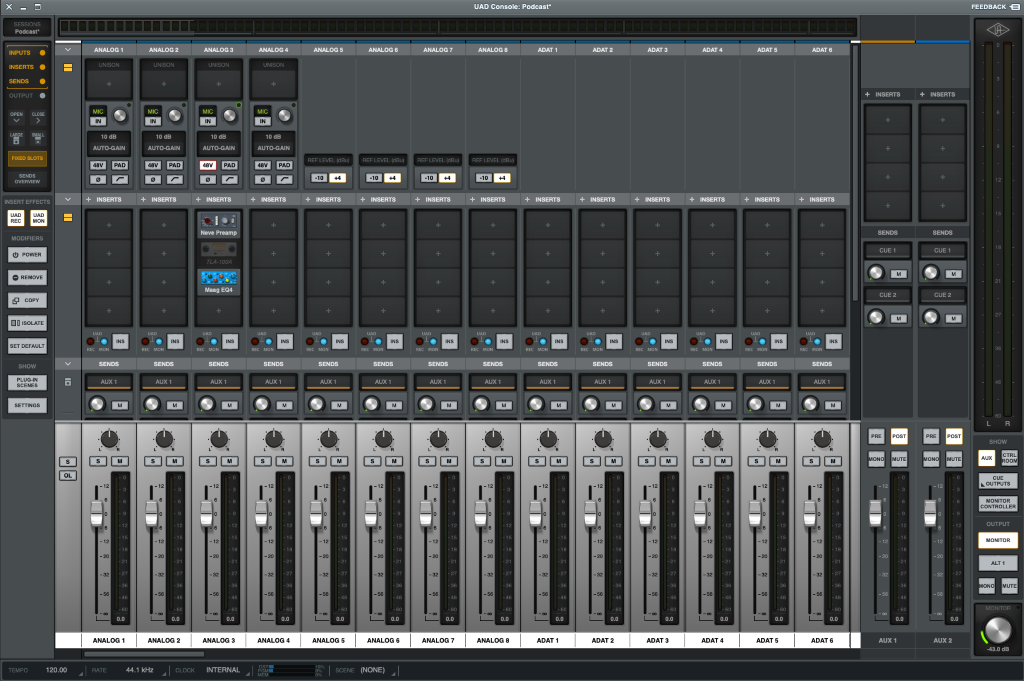This screenshot has height=681, width=1024.
Task: Set AUX 1 to PRE
Action: [x=876, y=436]
